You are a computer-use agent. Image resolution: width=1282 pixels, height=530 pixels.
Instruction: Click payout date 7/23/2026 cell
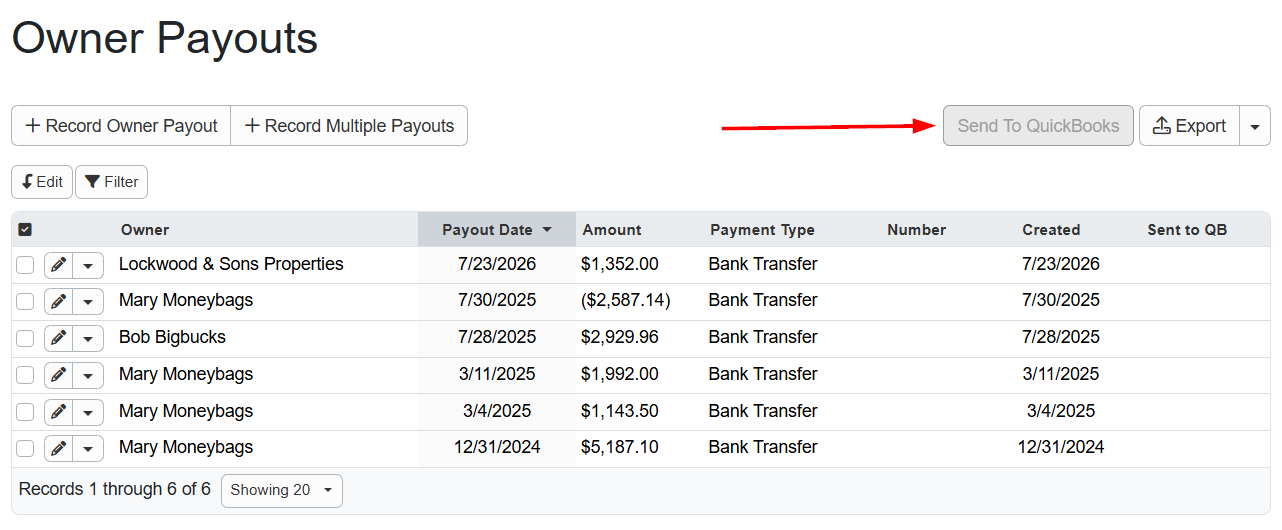click(x=497, y=264)
